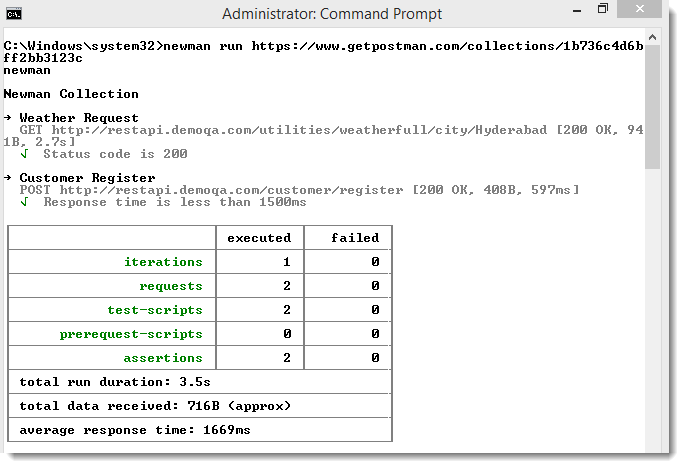Click the average response time line
Viewport: 684px width, 468px height.
point(135,430)
